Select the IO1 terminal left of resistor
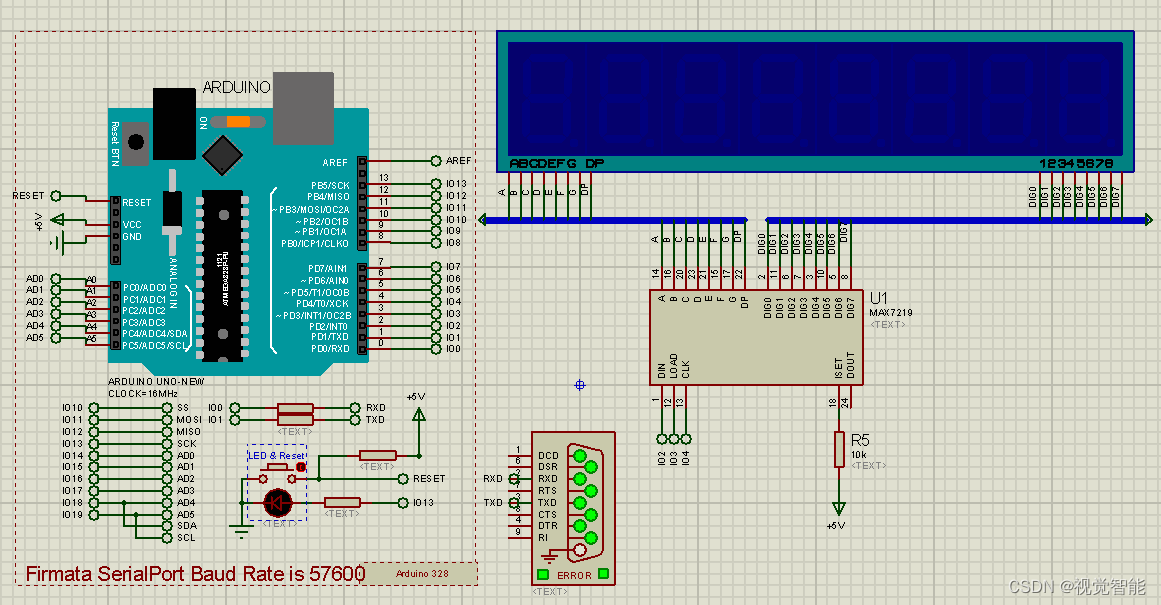The height and width of the screenshot is (605, 1161). pyautogui.click(x=235, y=420)
